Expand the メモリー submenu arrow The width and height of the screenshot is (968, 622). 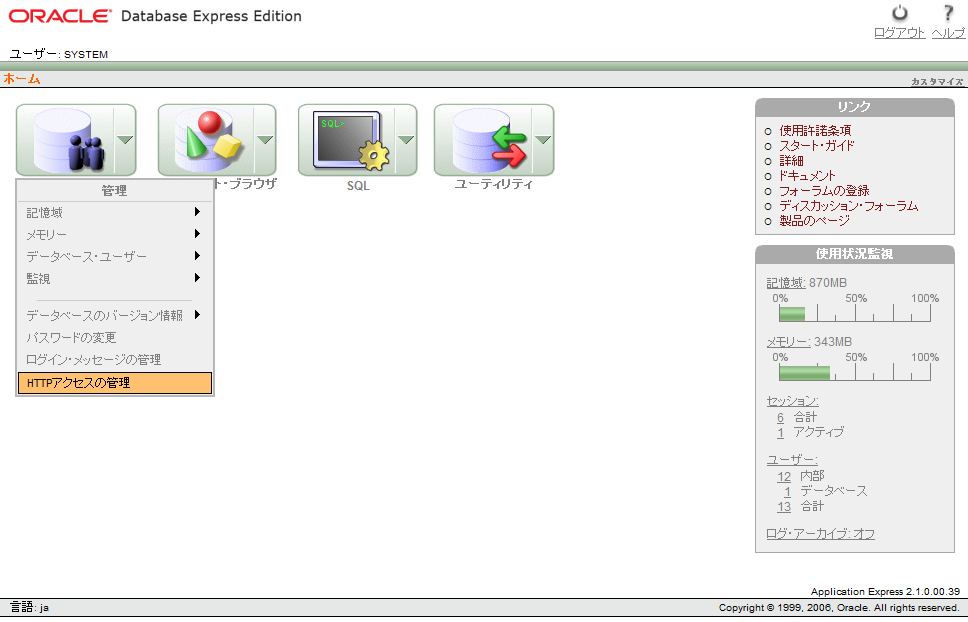point(198,234)
